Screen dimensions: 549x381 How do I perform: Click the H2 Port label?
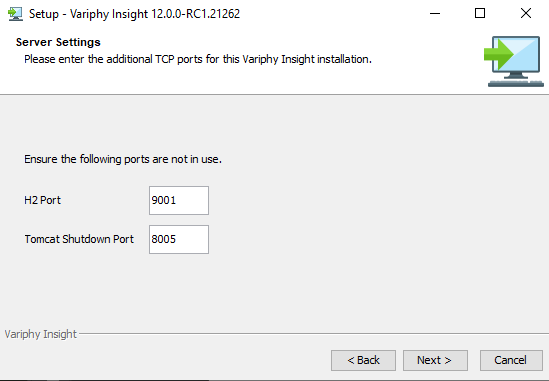point(42,200)
